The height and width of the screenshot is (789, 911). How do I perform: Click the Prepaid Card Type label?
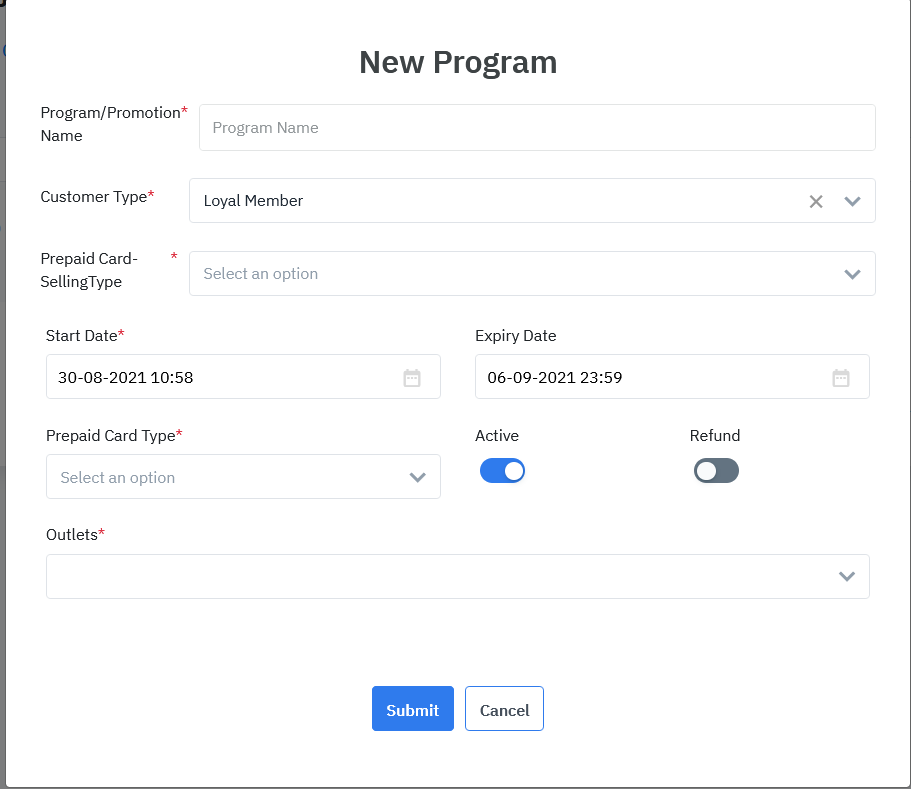pos(111,435)
